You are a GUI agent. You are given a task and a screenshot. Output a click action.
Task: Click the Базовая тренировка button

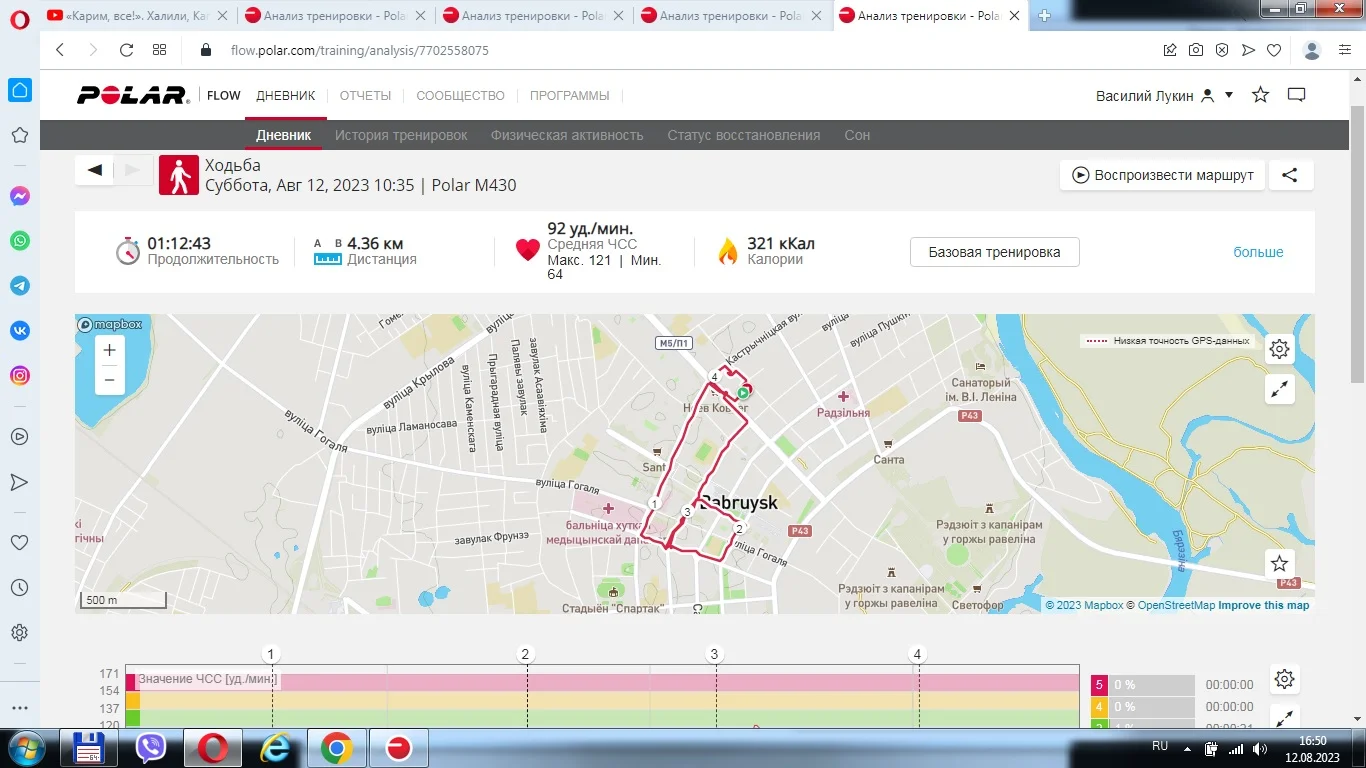pos(994,252)
